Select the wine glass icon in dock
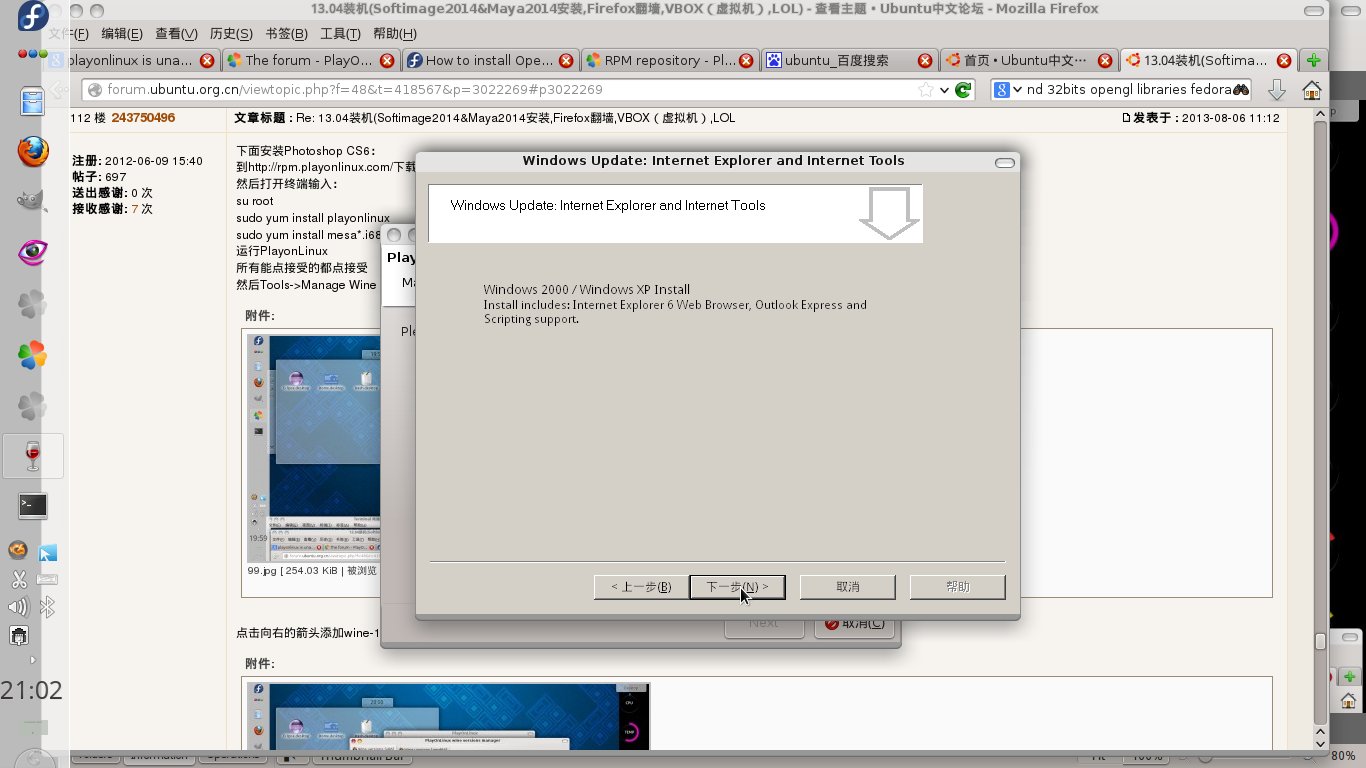The width and height of the screenshot is (1366, 768). coord(33,456)
